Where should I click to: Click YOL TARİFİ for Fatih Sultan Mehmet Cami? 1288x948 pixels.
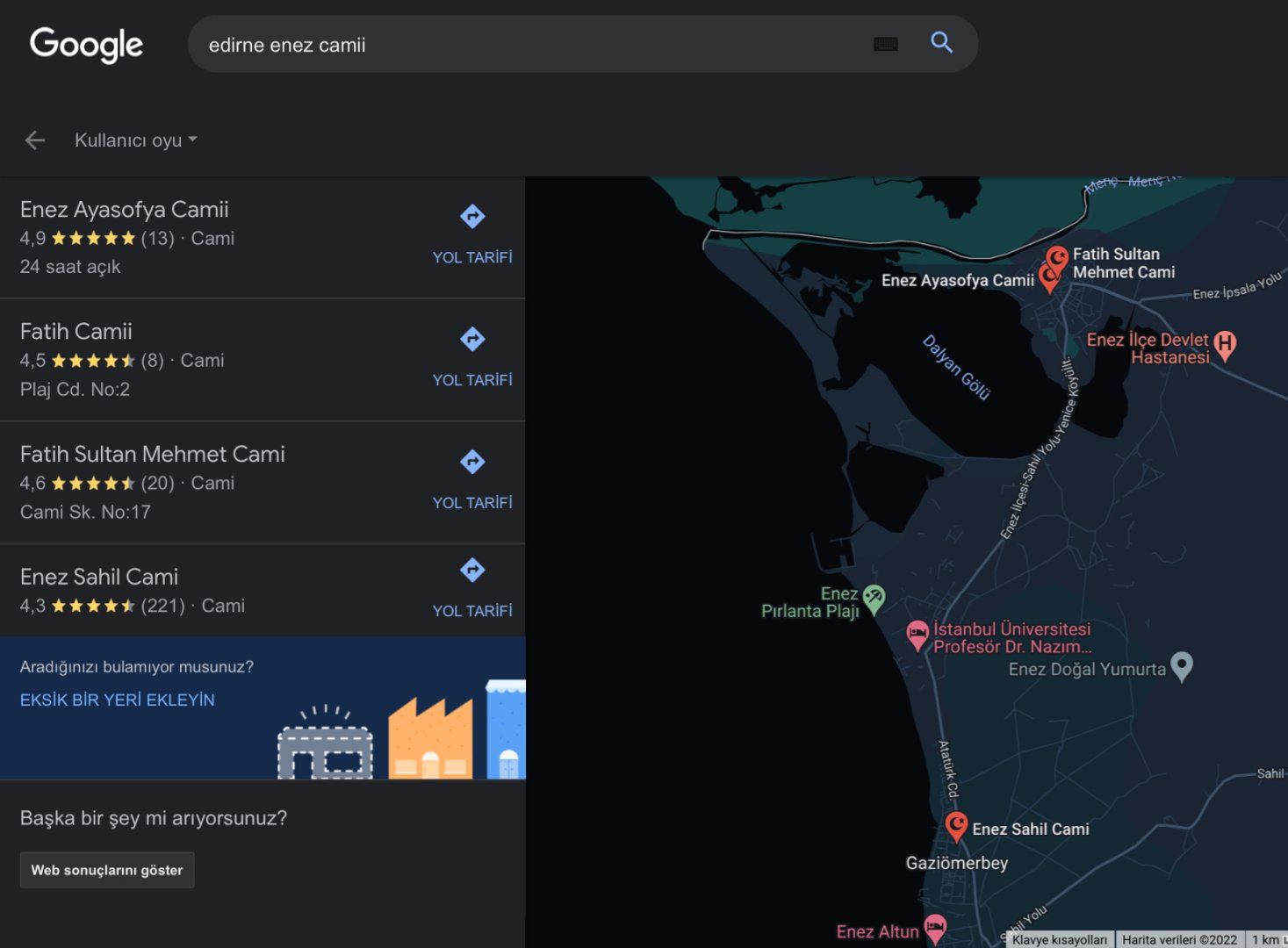pos(472,503)
